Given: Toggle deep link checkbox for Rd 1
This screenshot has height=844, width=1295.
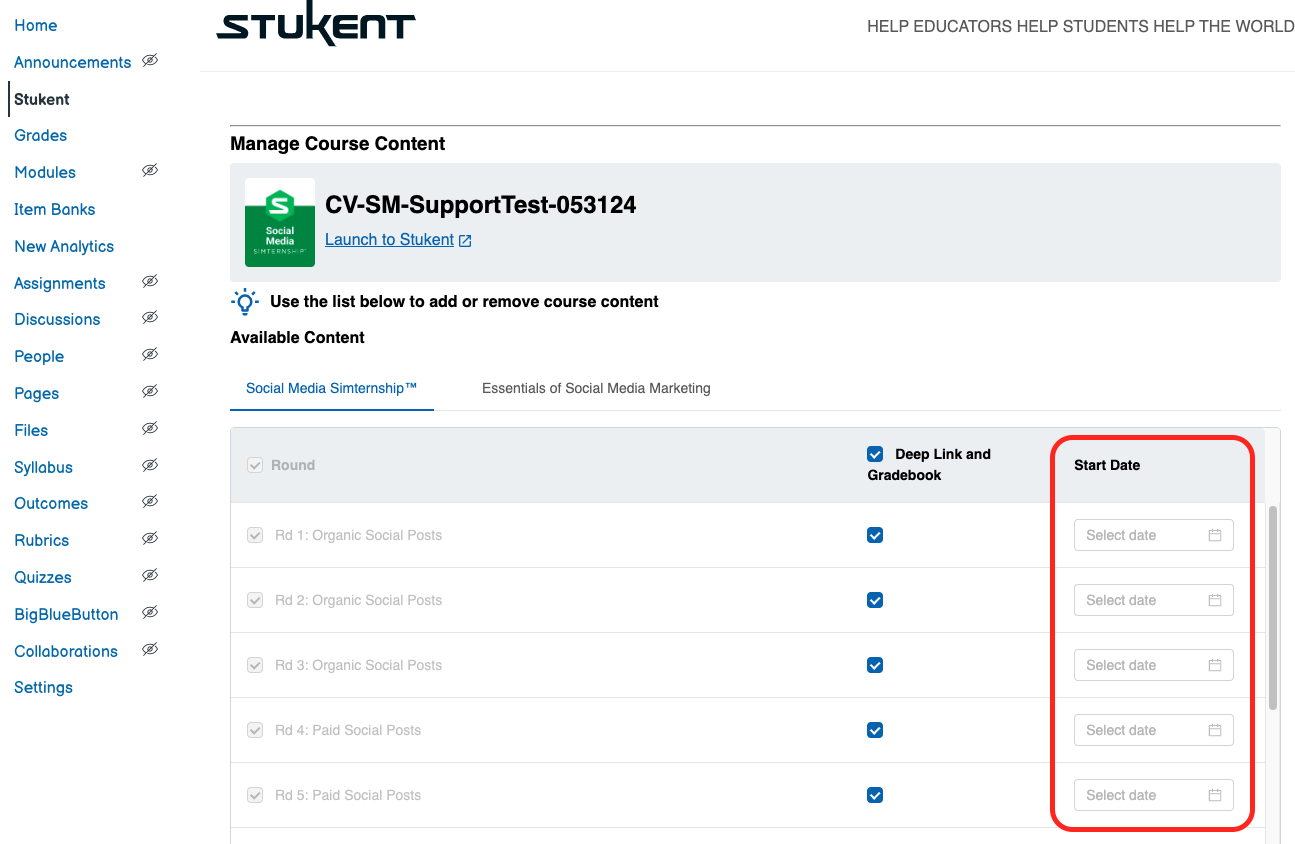Looking at the screenshot, I should [x=875, y=535].
